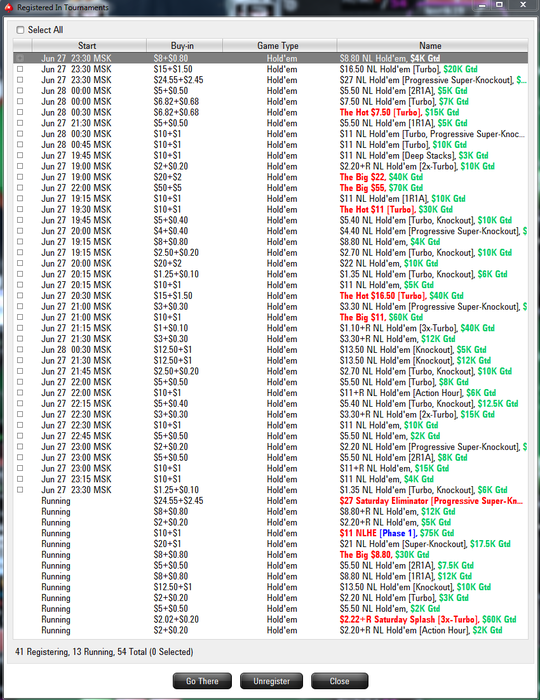Select the $5.50 NL Hold'em Turbo $8K Gtd row
Viewport: 540px width, 700px height.
point(270,382)
